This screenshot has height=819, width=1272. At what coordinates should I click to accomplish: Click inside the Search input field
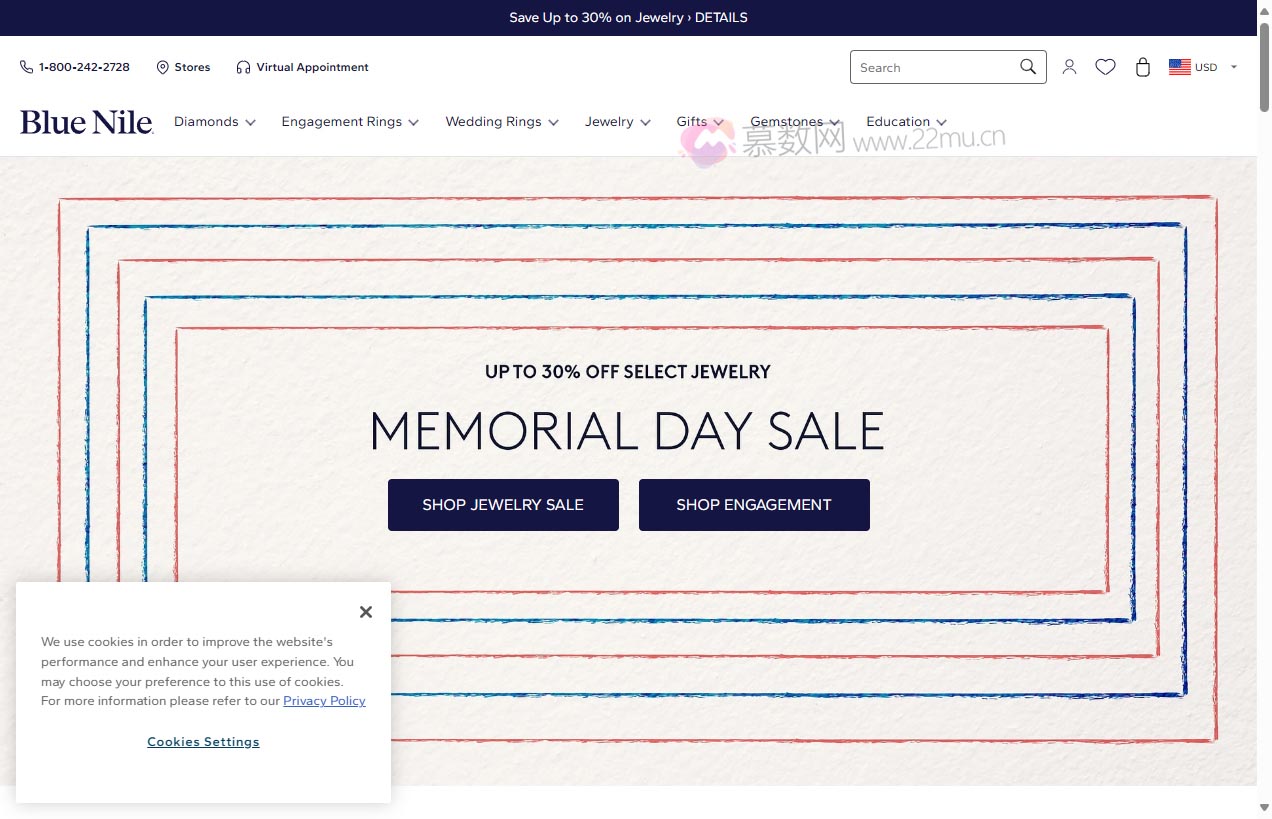930,67
